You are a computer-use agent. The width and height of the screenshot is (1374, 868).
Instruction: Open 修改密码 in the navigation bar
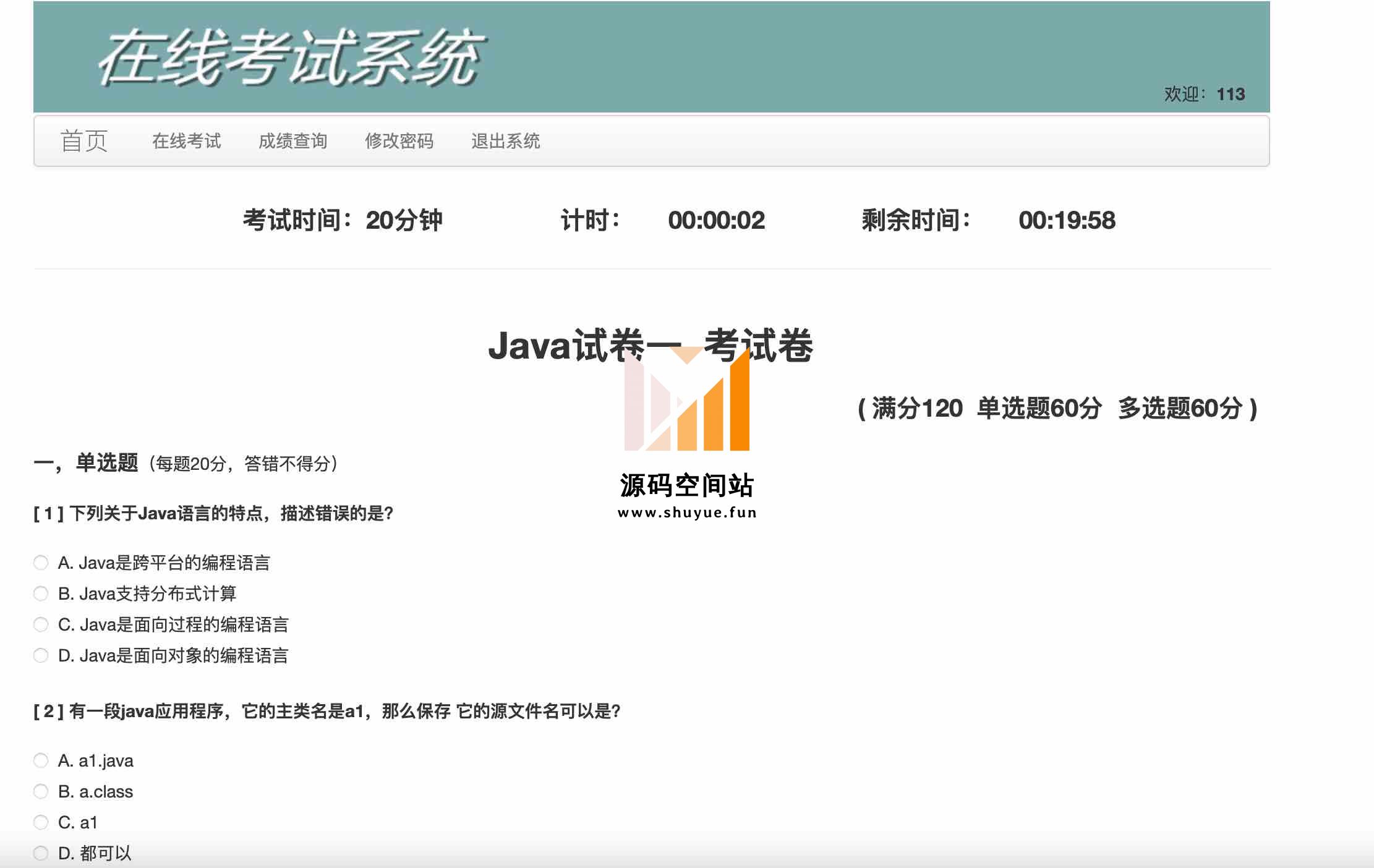399,141
